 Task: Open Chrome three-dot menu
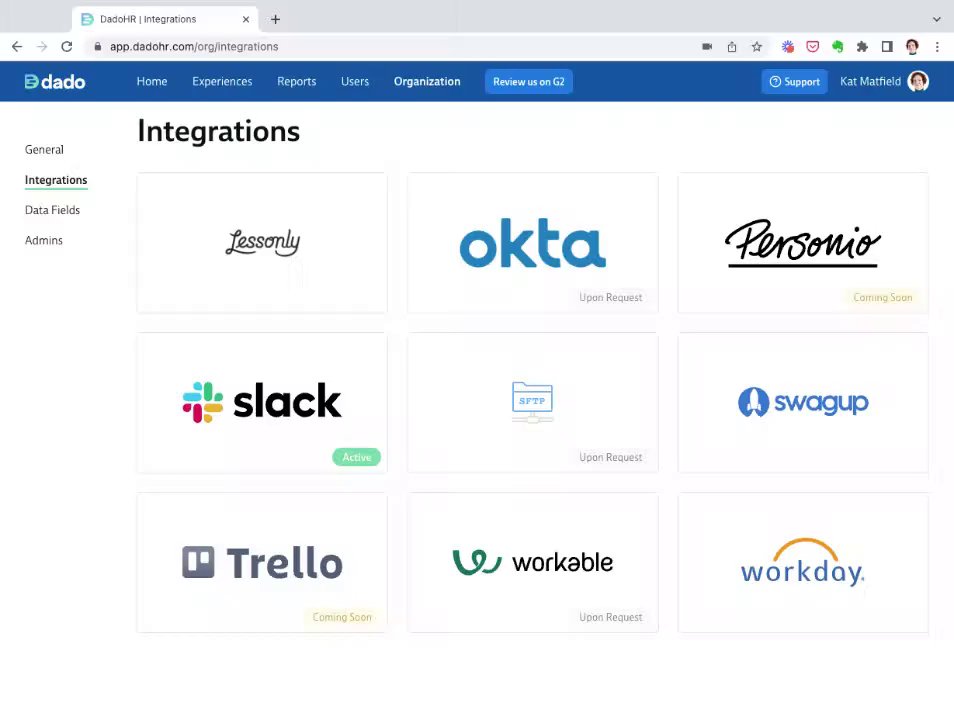click(x=937, y=47)
